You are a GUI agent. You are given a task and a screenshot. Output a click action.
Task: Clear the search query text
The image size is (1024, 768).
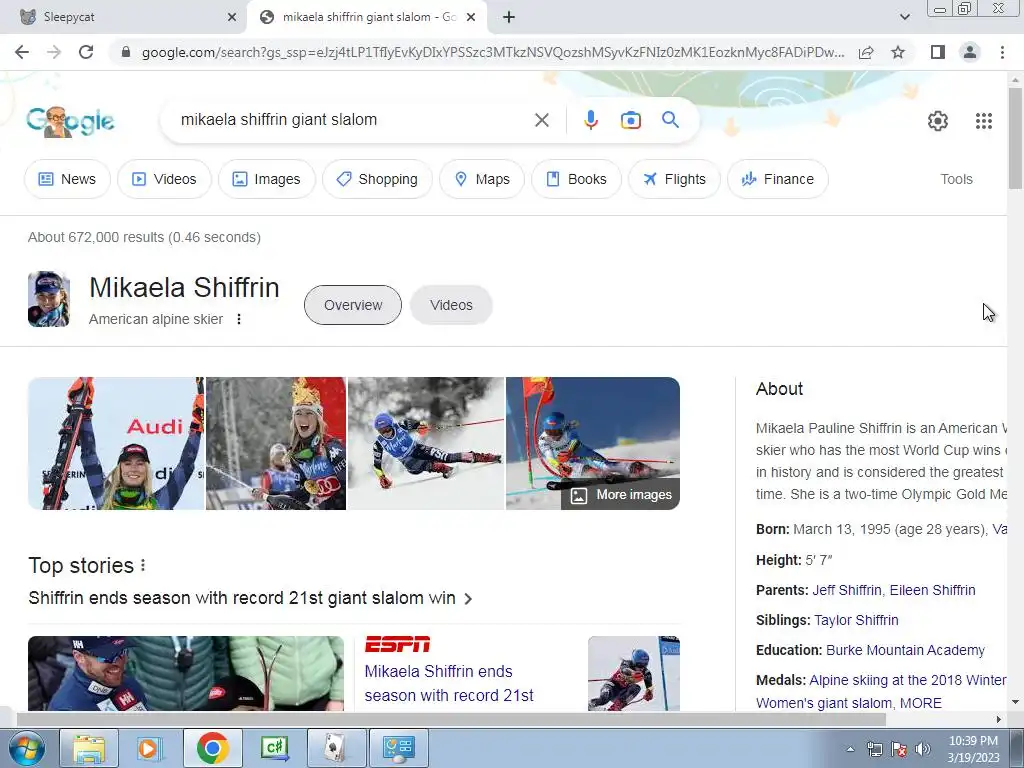pos(541,120)
